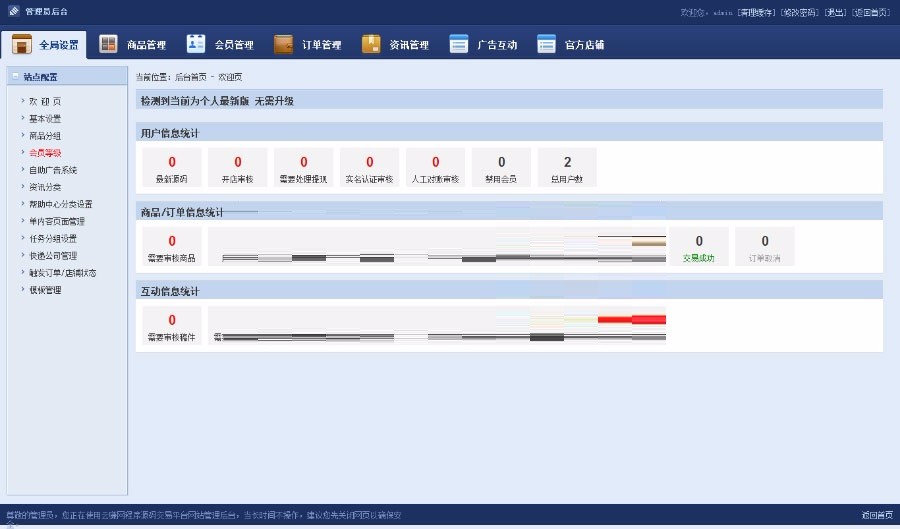Open 快递公司管理 in the sidebar
Screen dimensions: 900x529
click(53, 256)
